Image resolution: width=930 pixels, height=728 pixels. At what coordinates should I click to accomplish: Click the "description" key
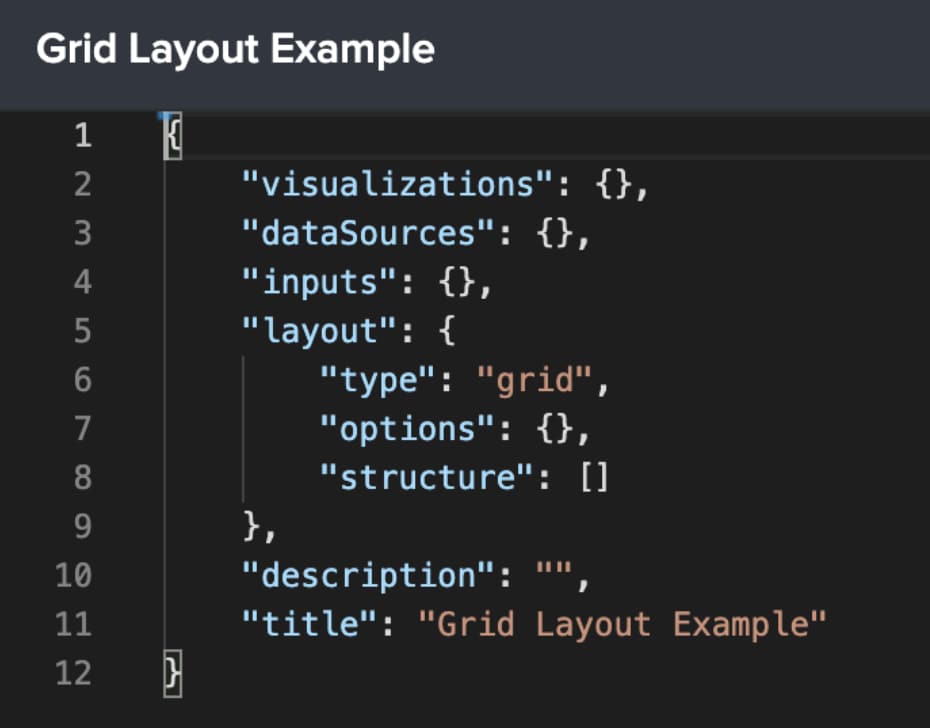click(x=368, y=576)
